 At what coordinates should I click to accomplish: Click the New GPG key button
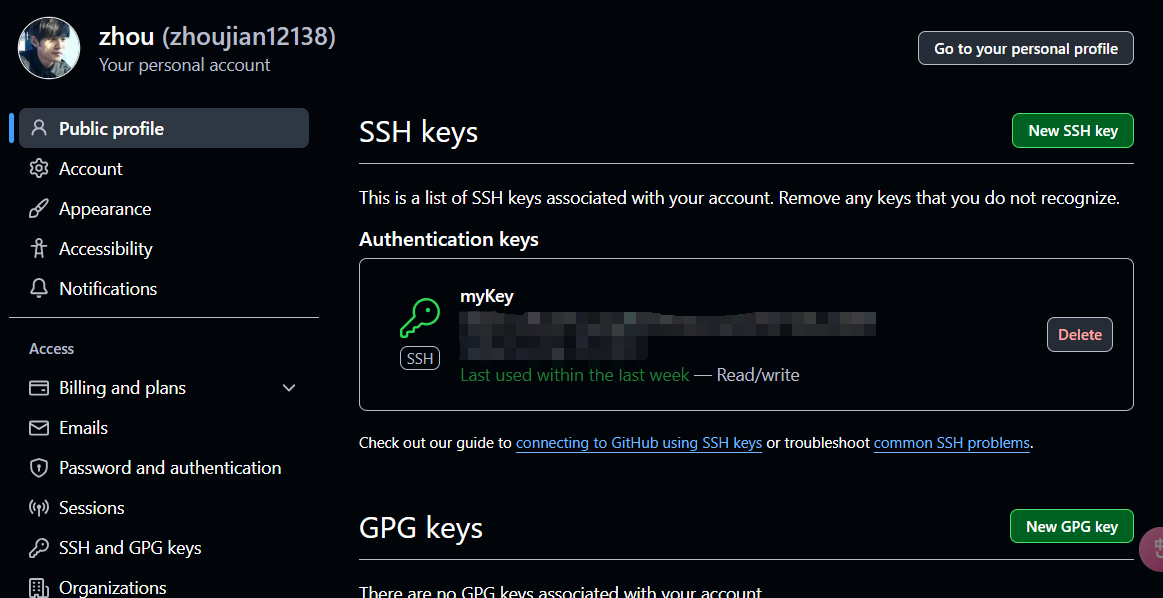(1072, 527)
